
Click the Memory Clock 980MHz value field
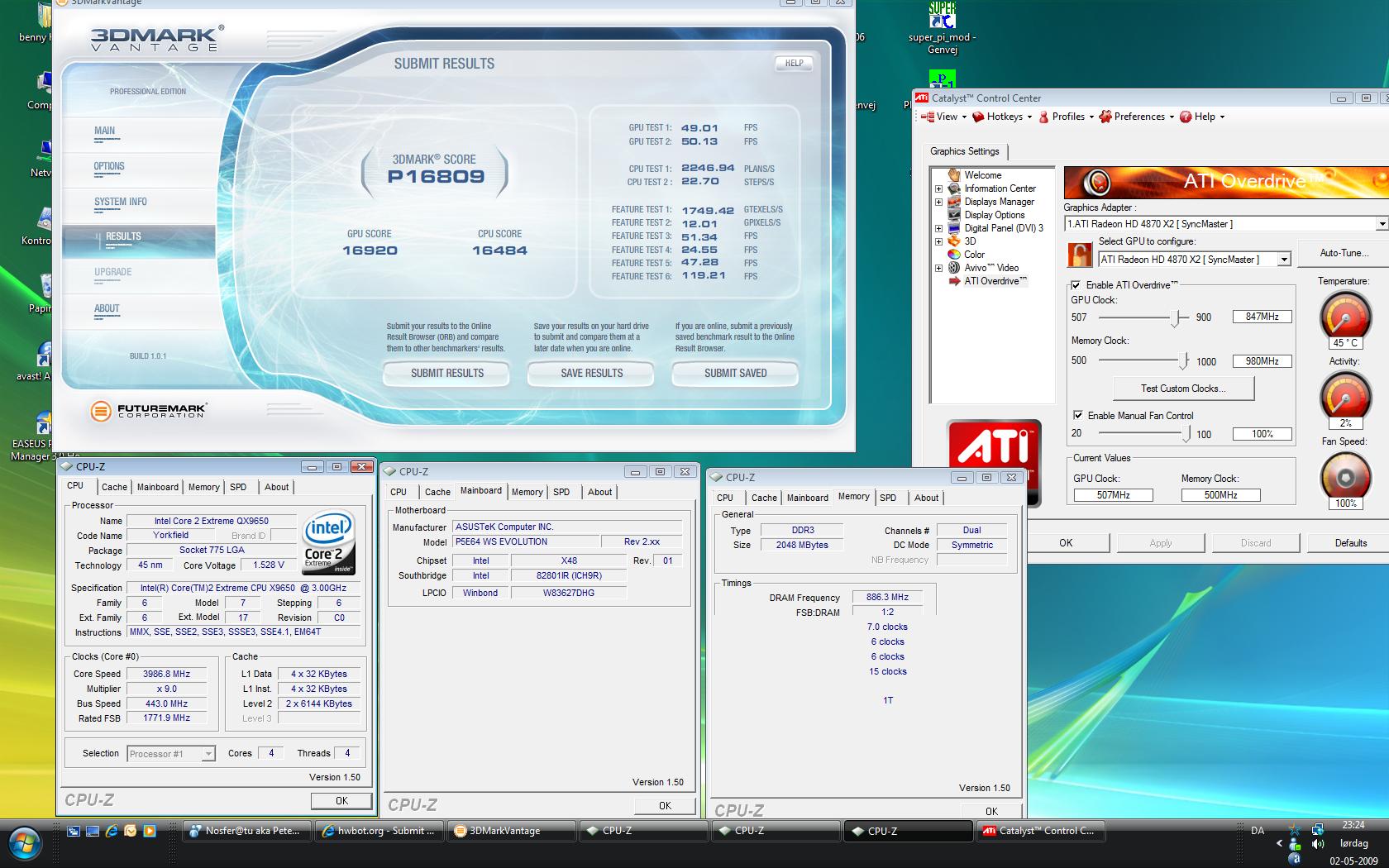pyautogui.click(x=1262, y=361)
